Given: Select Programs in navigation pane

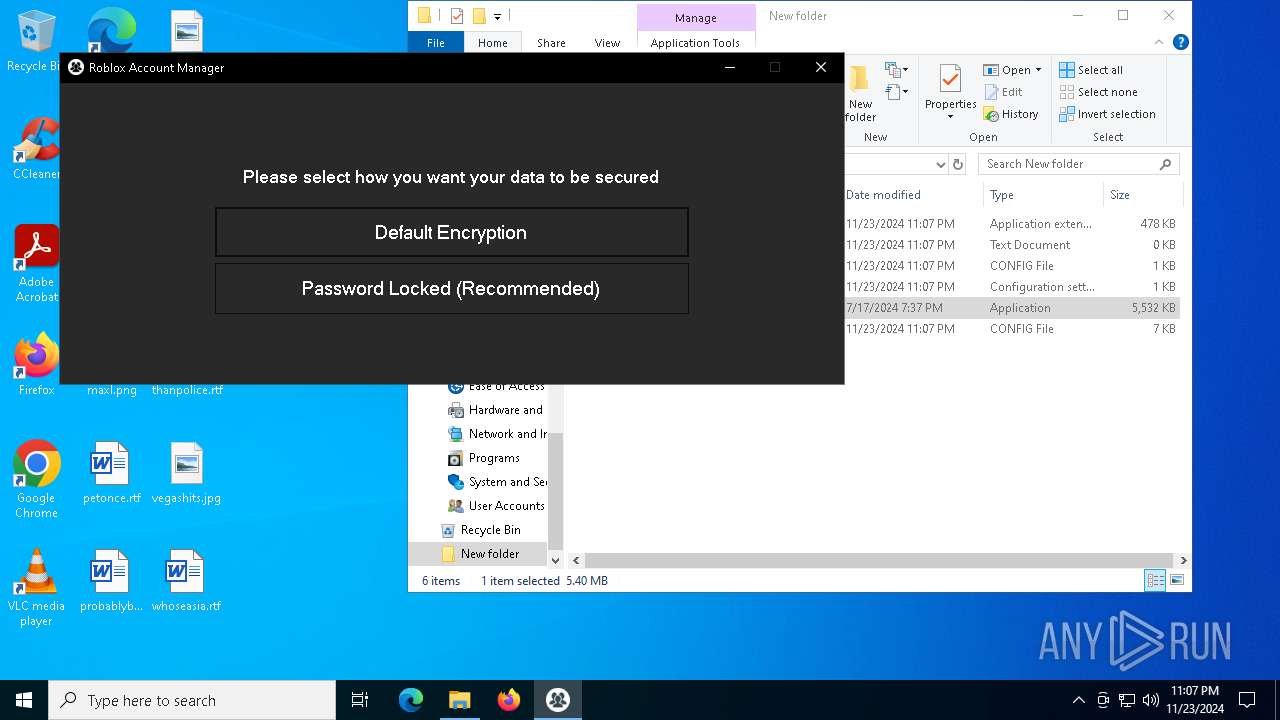Looking at the screenshot, I should tap(484, 458).
